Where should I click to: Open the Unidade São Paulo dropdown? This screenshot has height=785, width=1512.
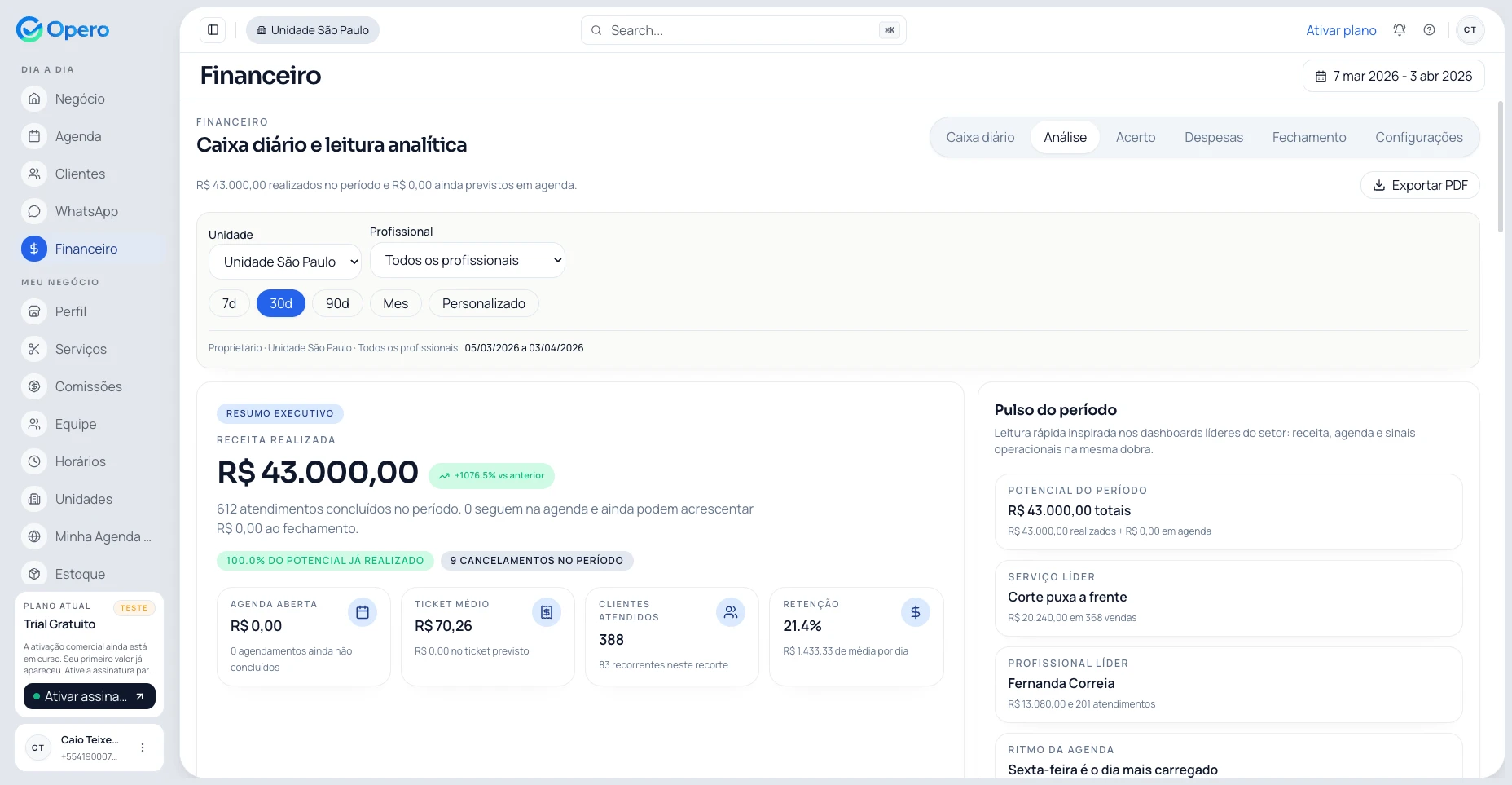point(285,262)
